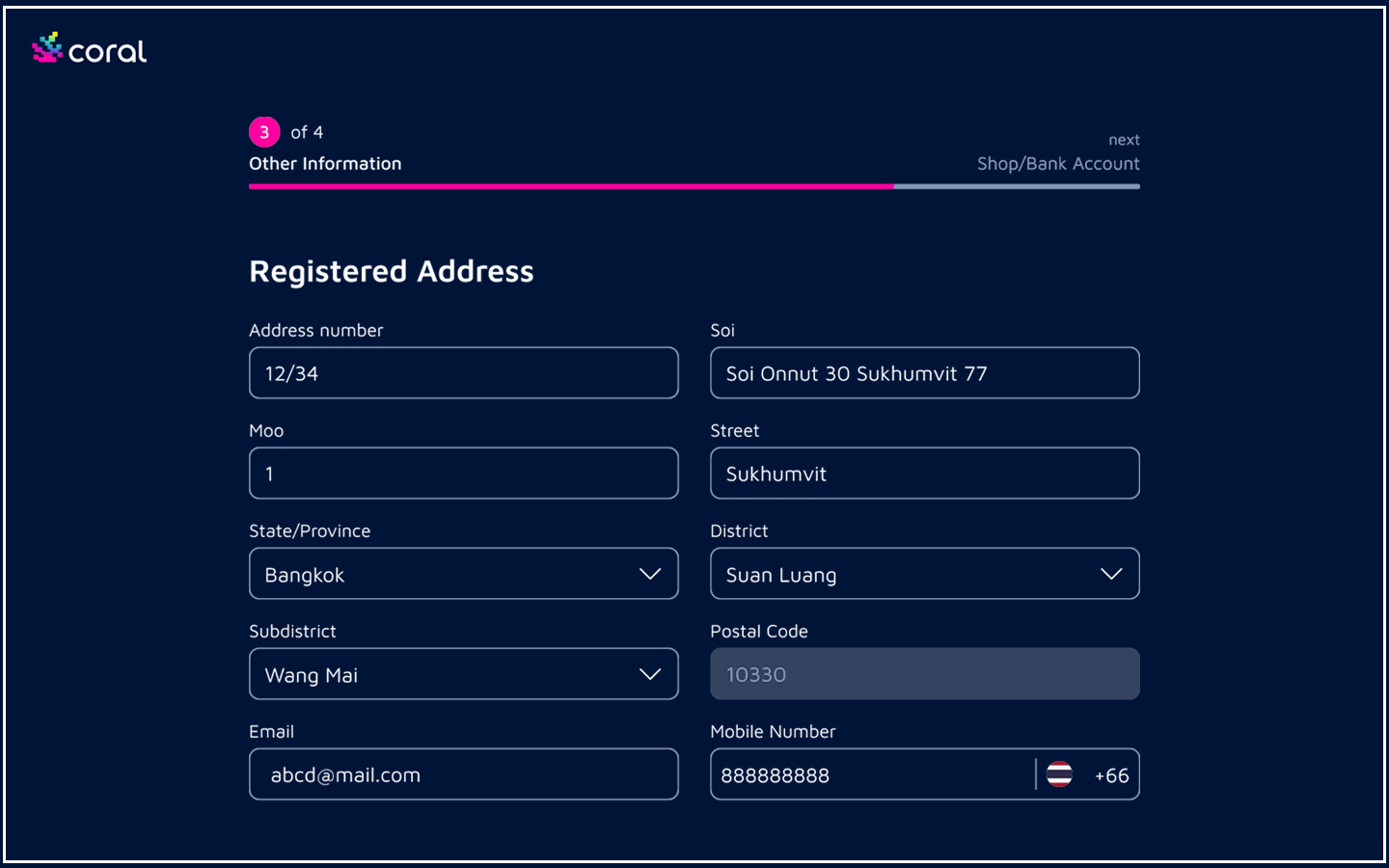Screen dimensions: 1389x868
Task: Open the Bangkok State/Province dropdown
Action: [x=464, y=574]
